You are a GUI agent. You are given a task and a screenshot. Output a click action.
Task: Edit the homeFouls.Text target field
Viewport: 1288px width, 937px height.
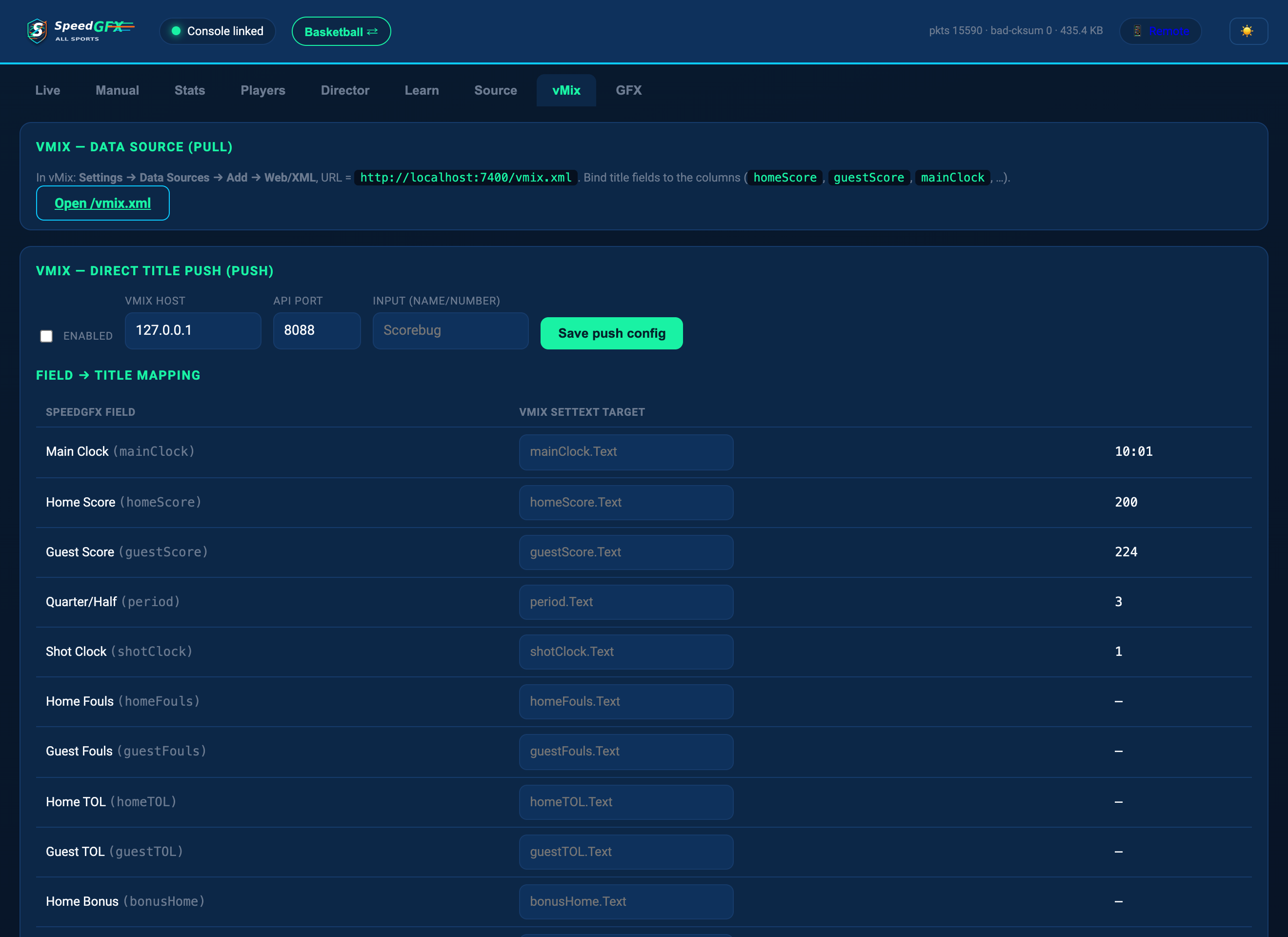(626, 702)
